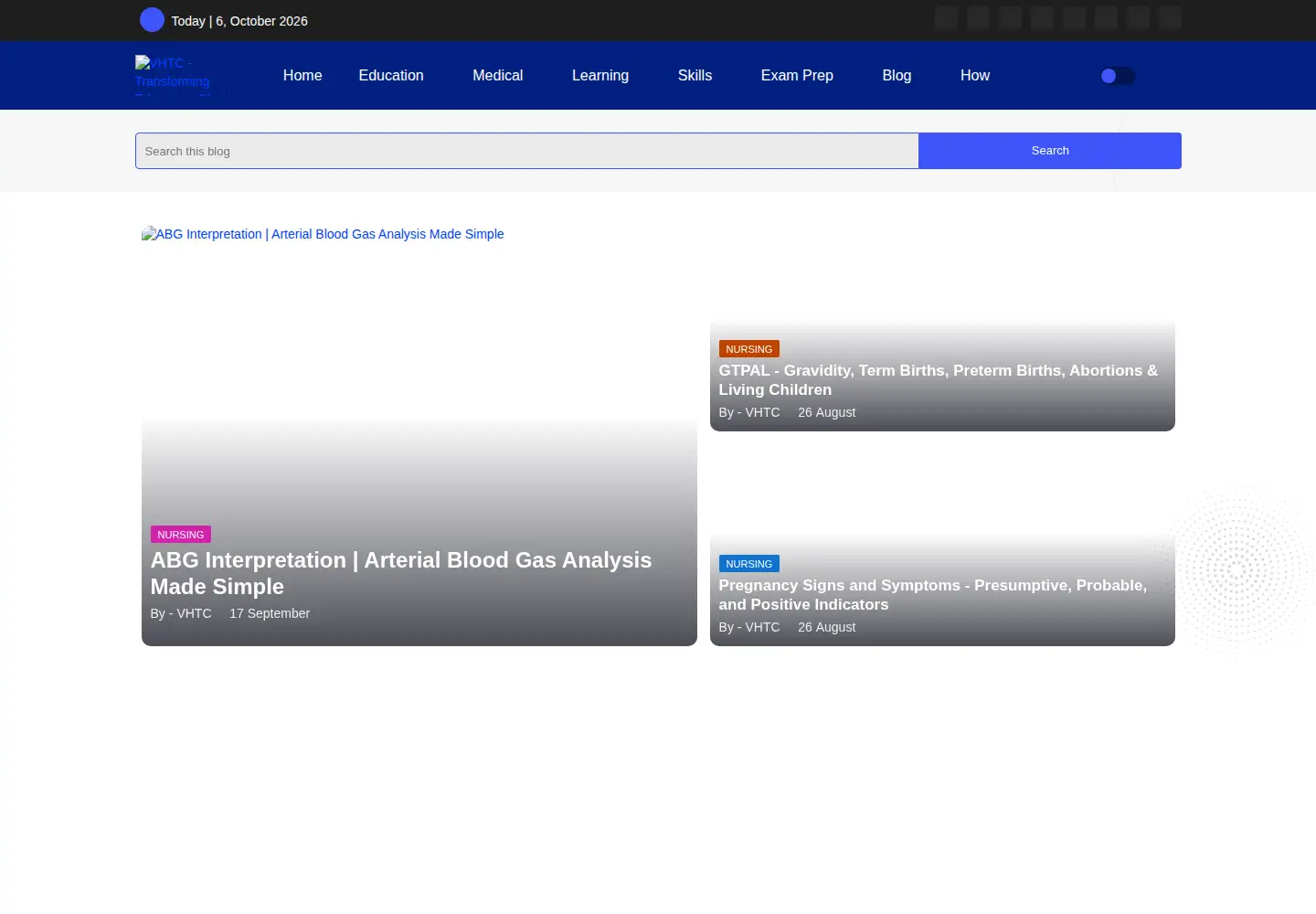Click the pink NURSING tag on ABG post
The height and width of the screenshot is (914, 1316).
(x=181, y=535)
